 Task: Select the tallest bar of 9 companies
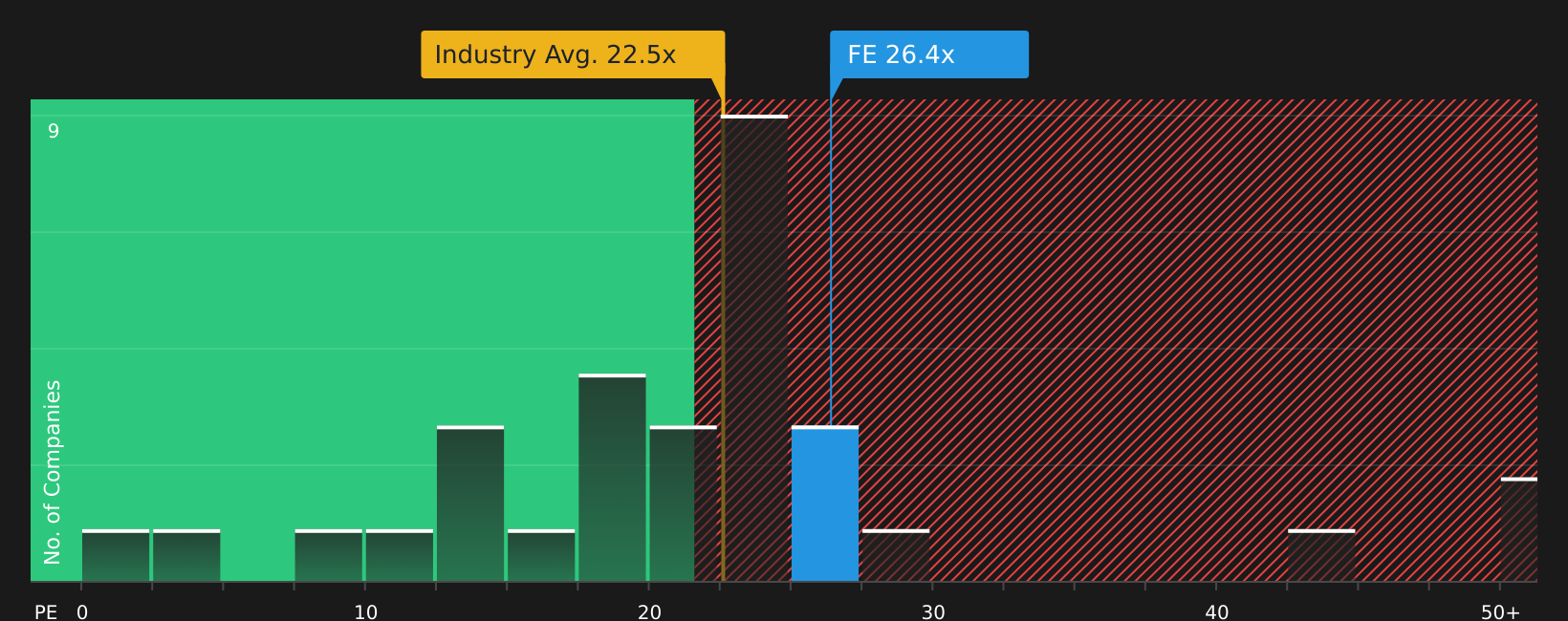754,348
